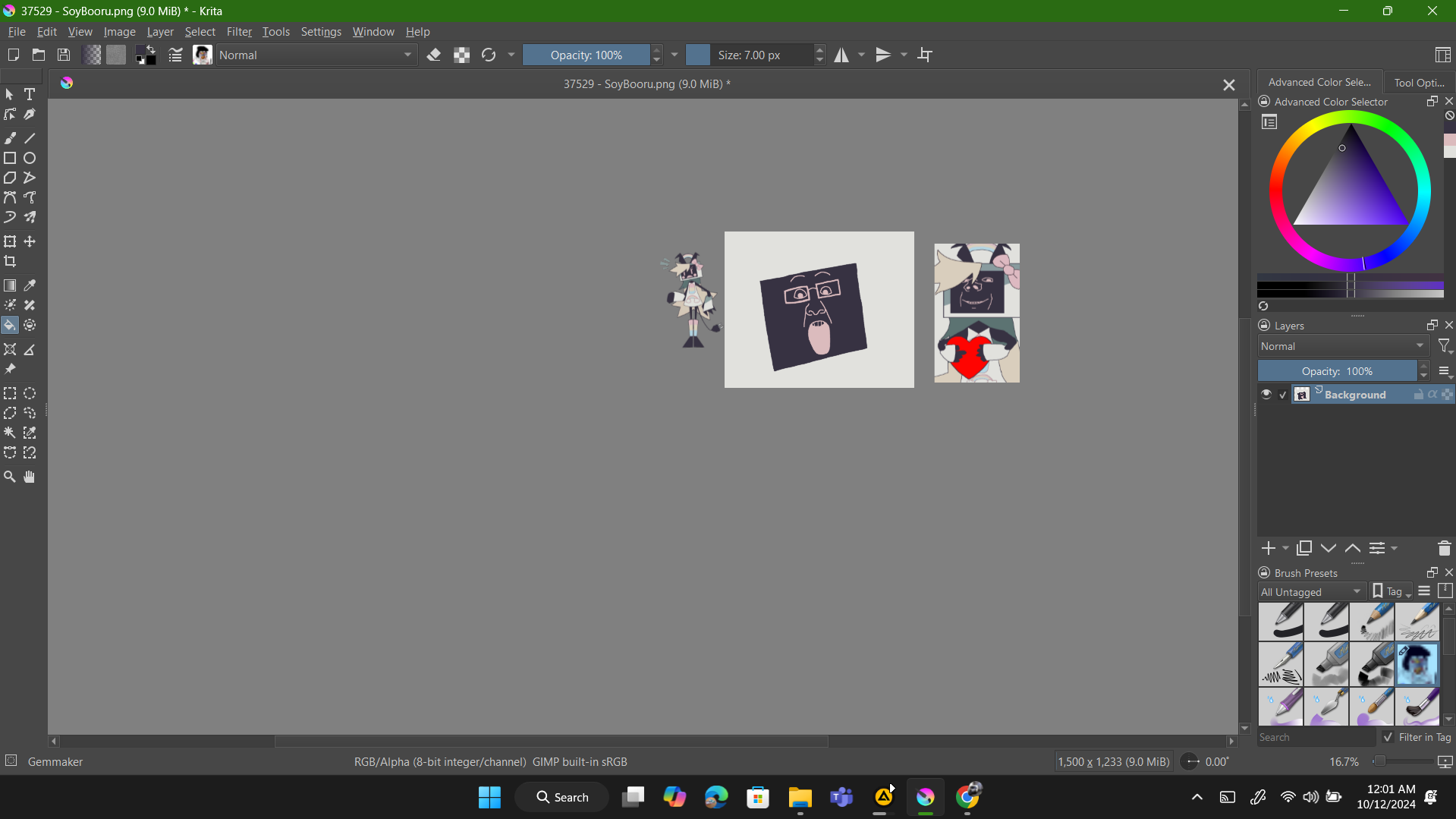Expand the Tag button menu

[1392, 592]
